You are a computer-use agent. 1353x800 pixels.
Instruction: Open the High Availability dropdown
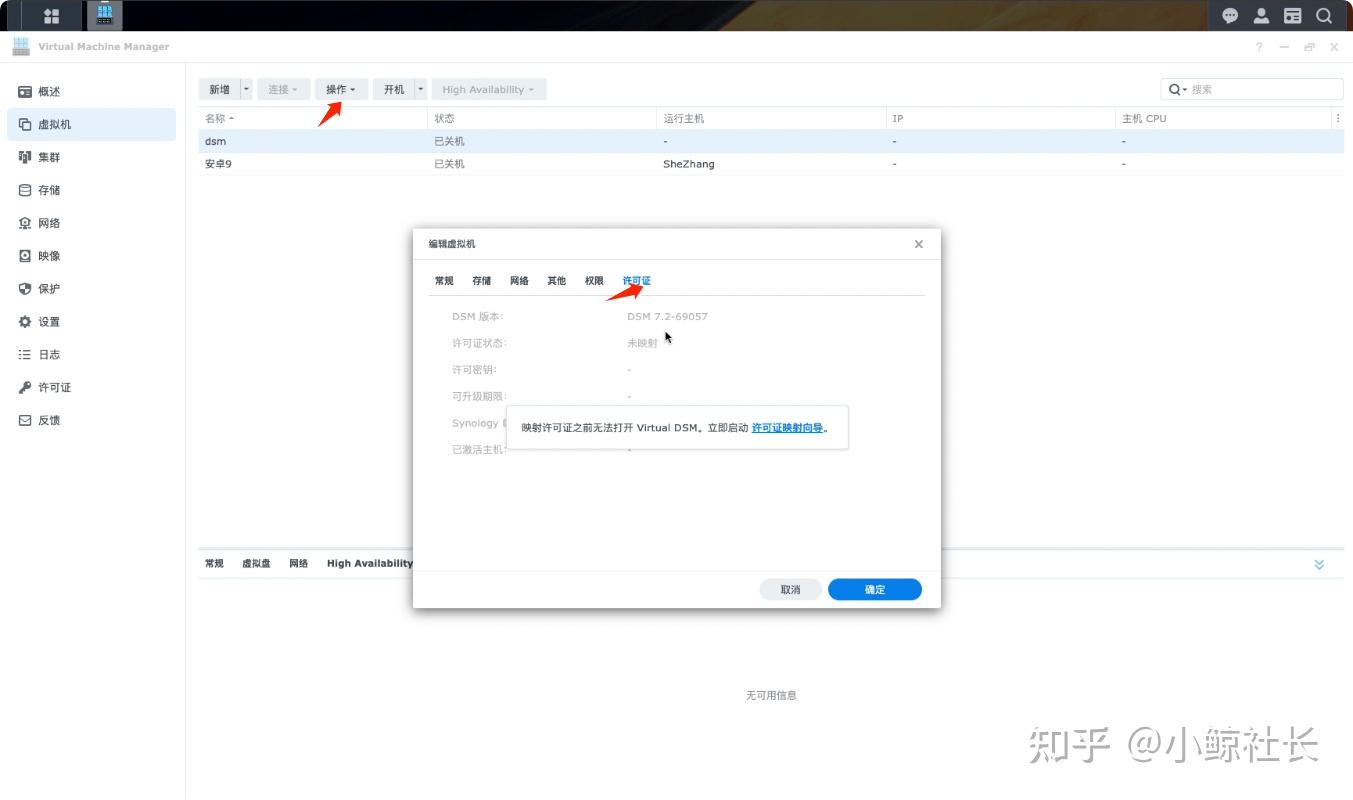(x=488, y=88)
